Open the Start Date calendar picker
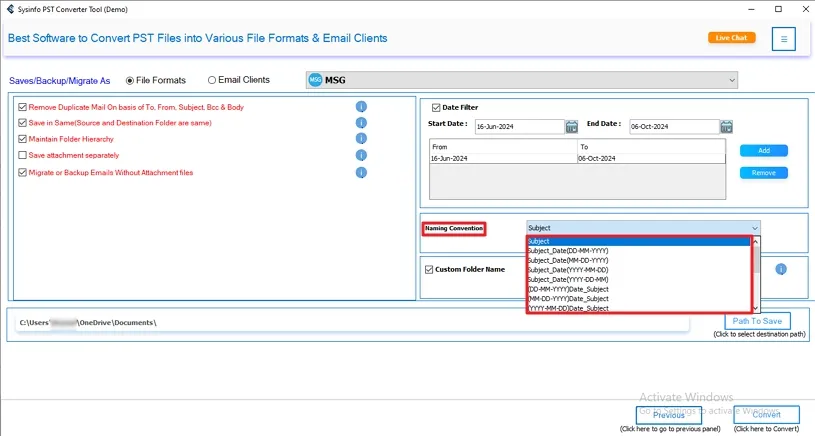 click(572, 127)
